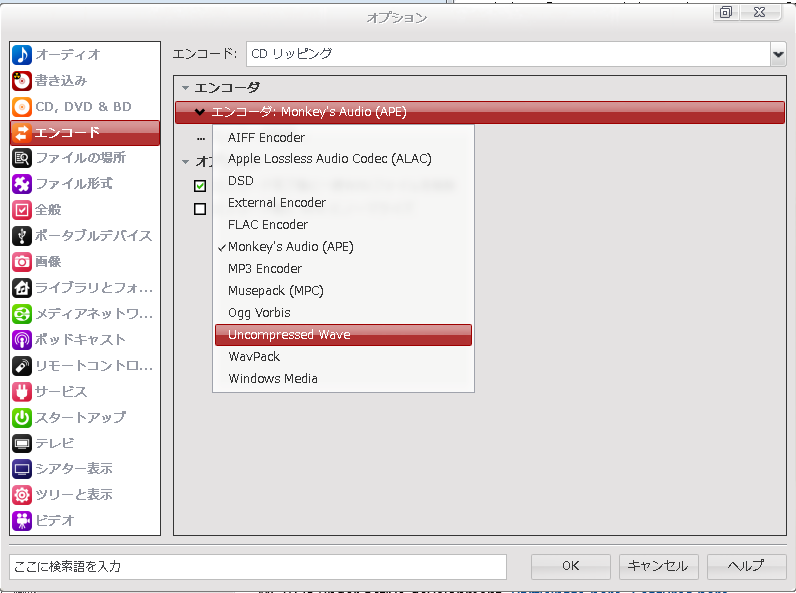This screenshot has width=796, height=593.
Task: Select the disc burning icon in sidebar
Action: coord(22,81)
